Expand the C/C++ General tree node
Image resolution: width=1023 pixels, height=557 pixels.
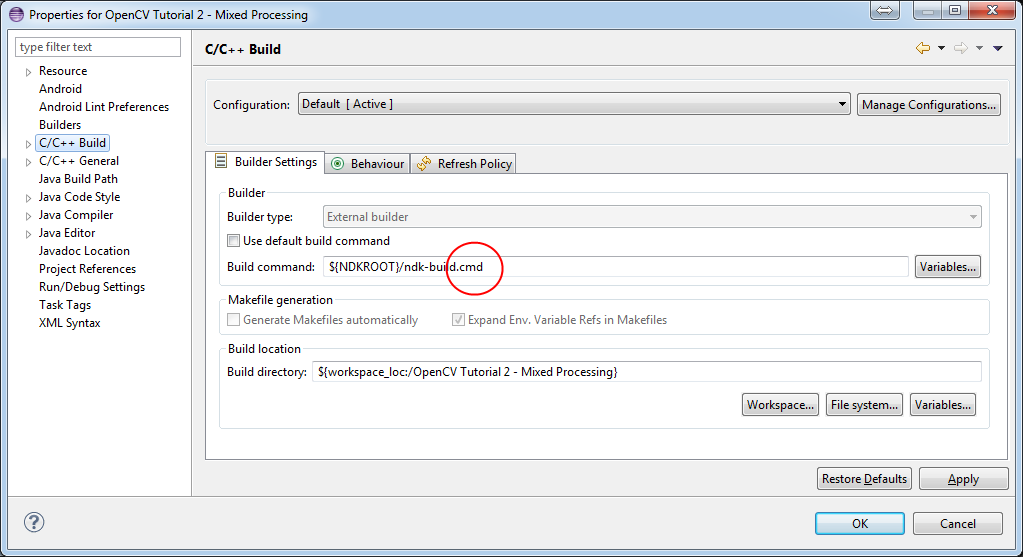(28, 162)
